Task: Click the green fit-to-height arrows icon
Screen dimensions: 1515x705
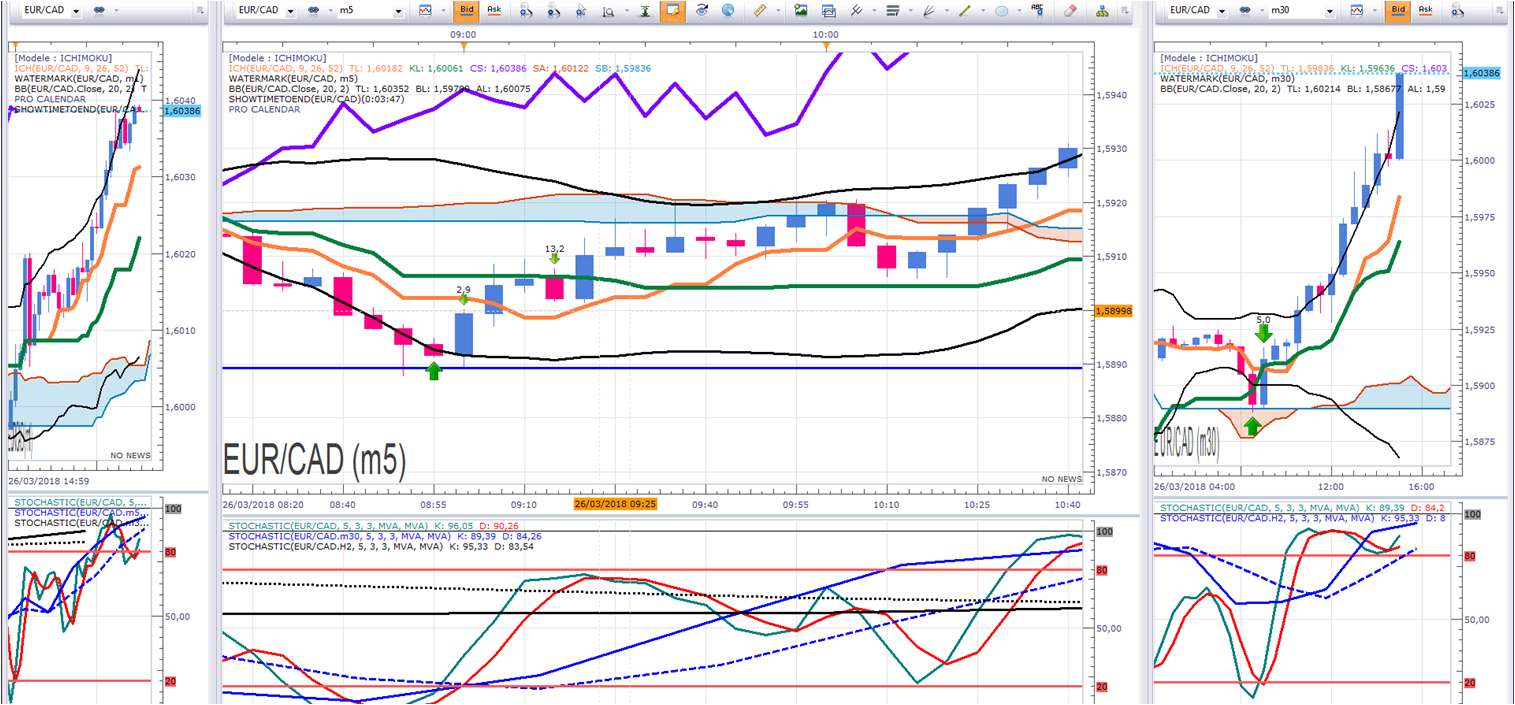Action: click(645, 10)
